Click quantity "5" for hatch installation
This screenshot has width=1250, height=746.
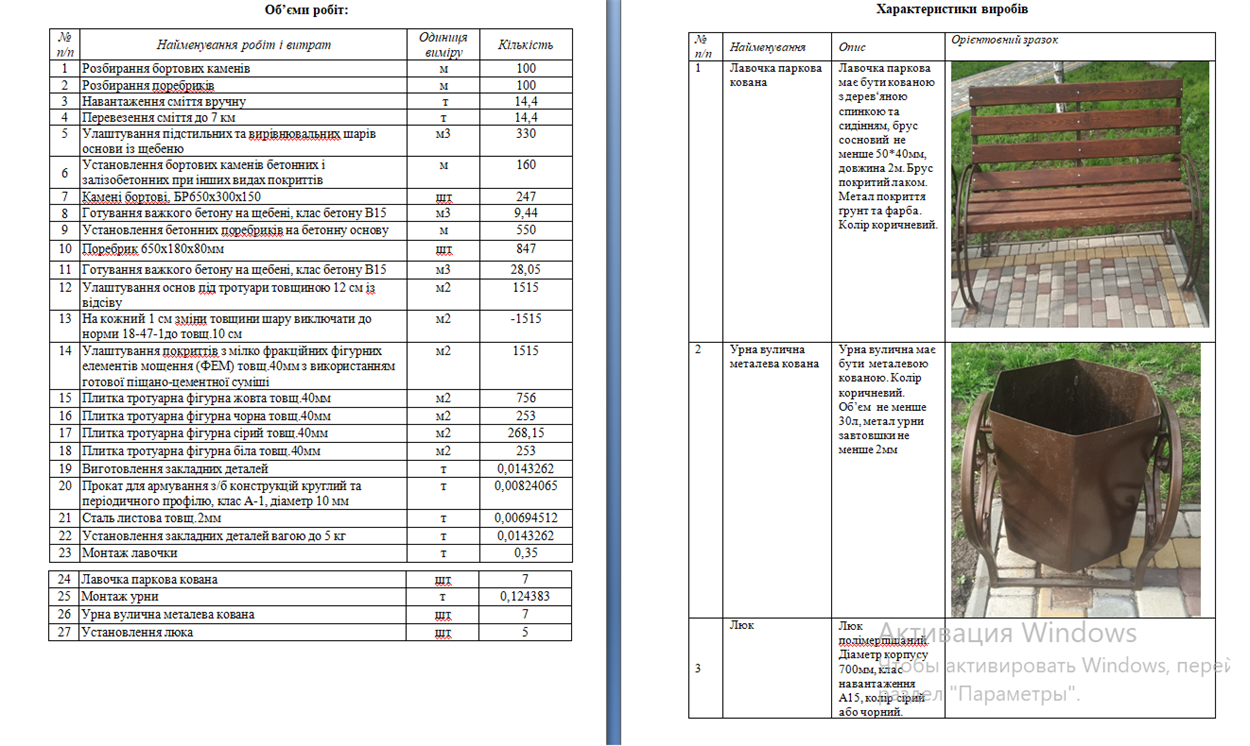pyautogui.click(x=526, y=632)
